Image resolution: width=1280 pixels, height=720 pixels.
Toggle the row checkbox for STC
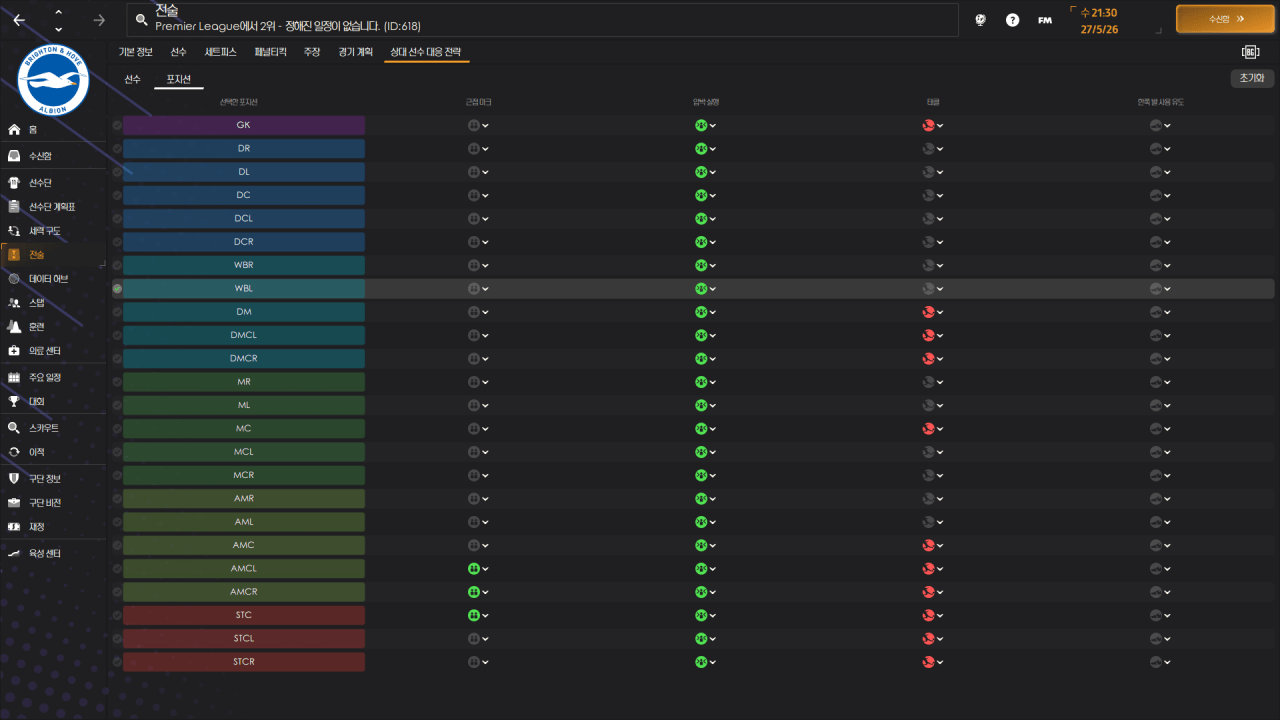point(117,615)
